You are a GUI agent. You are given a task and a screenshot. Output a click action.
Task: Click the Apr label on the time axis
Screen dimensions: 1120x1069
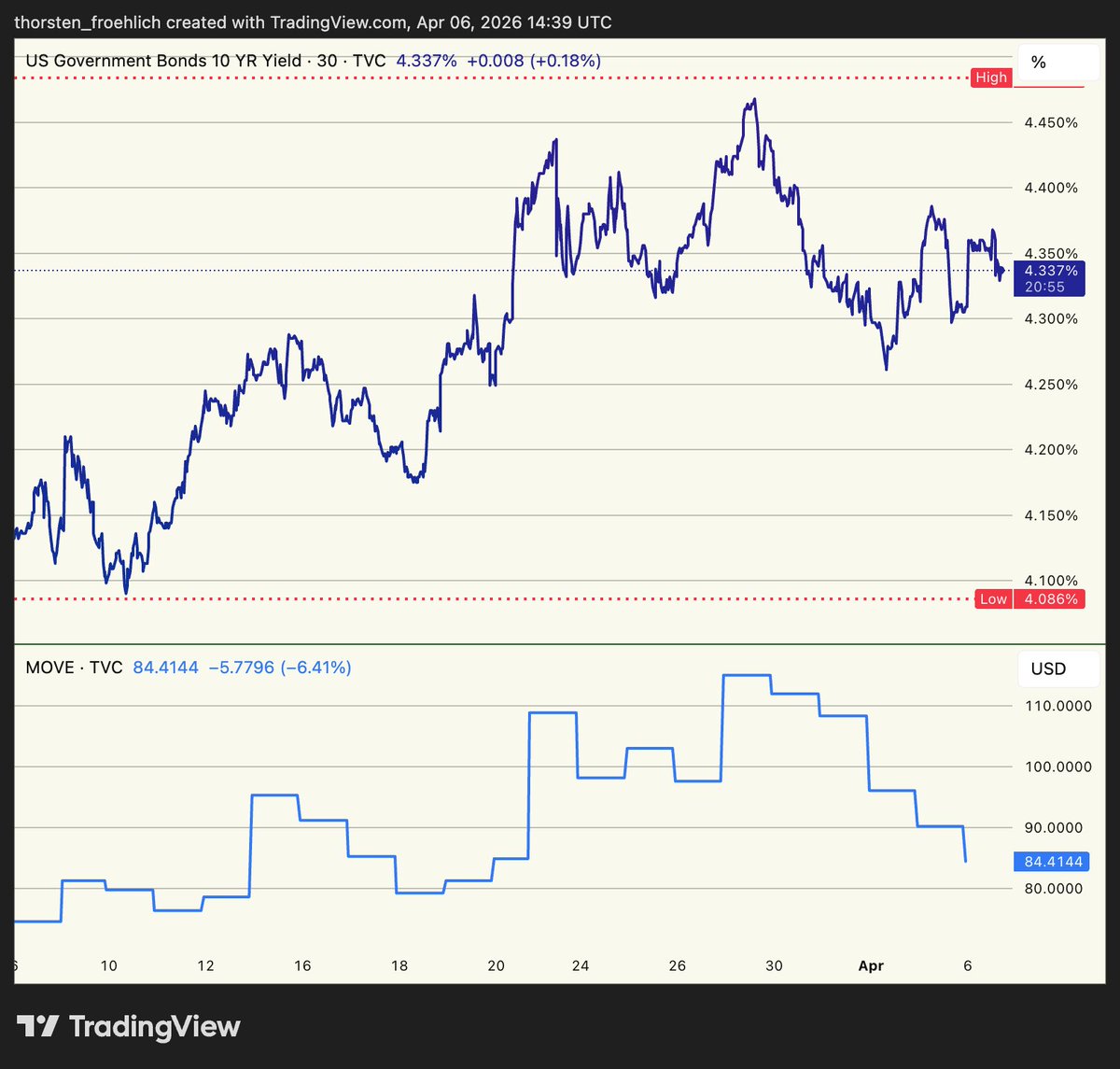point(872,965)
